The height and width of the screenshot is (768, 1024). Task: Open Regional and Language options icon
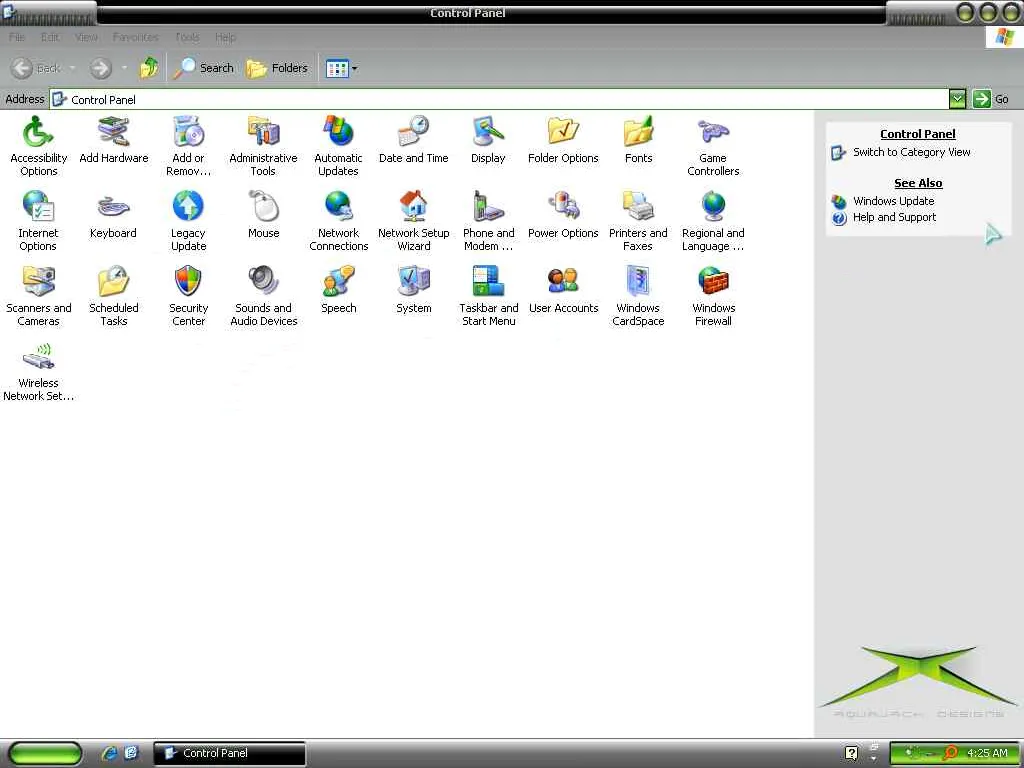(x=713, y=221)
